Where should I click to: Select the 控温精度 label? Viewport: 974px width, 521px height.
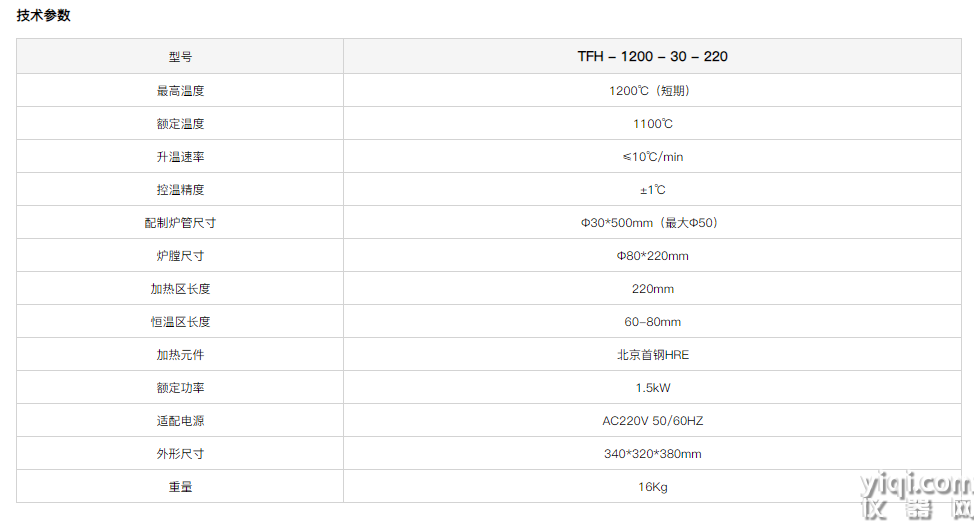click(180, 189)
